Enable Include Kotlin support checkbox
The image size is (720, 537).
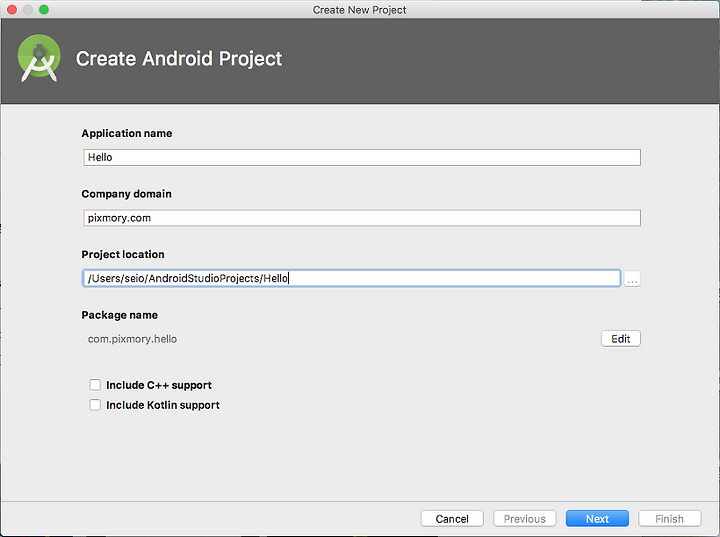(95, 405)
